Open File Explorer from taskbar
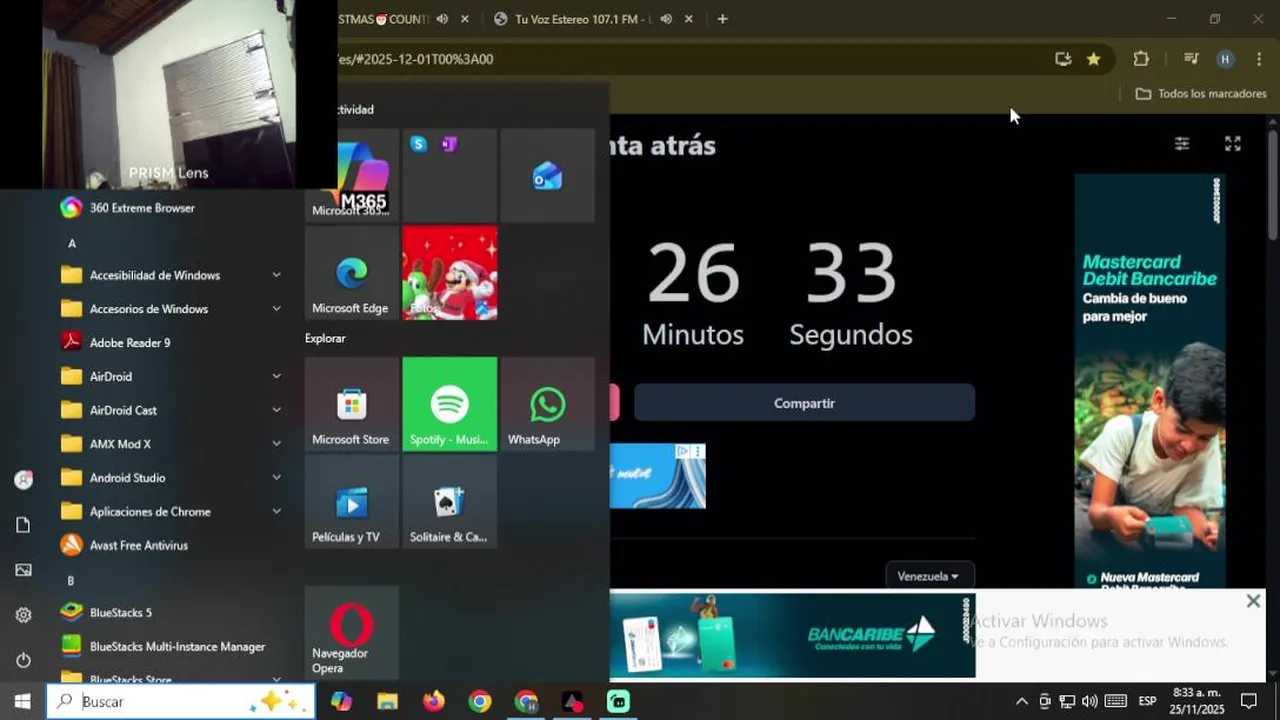This screenshot has width=1280, height=720. [x=387, y=702]
